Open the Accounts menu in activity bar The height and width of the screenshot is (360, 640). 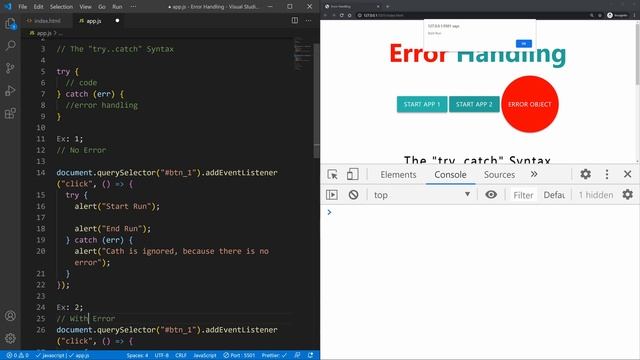pyautogui.click(x=10, y=316)
